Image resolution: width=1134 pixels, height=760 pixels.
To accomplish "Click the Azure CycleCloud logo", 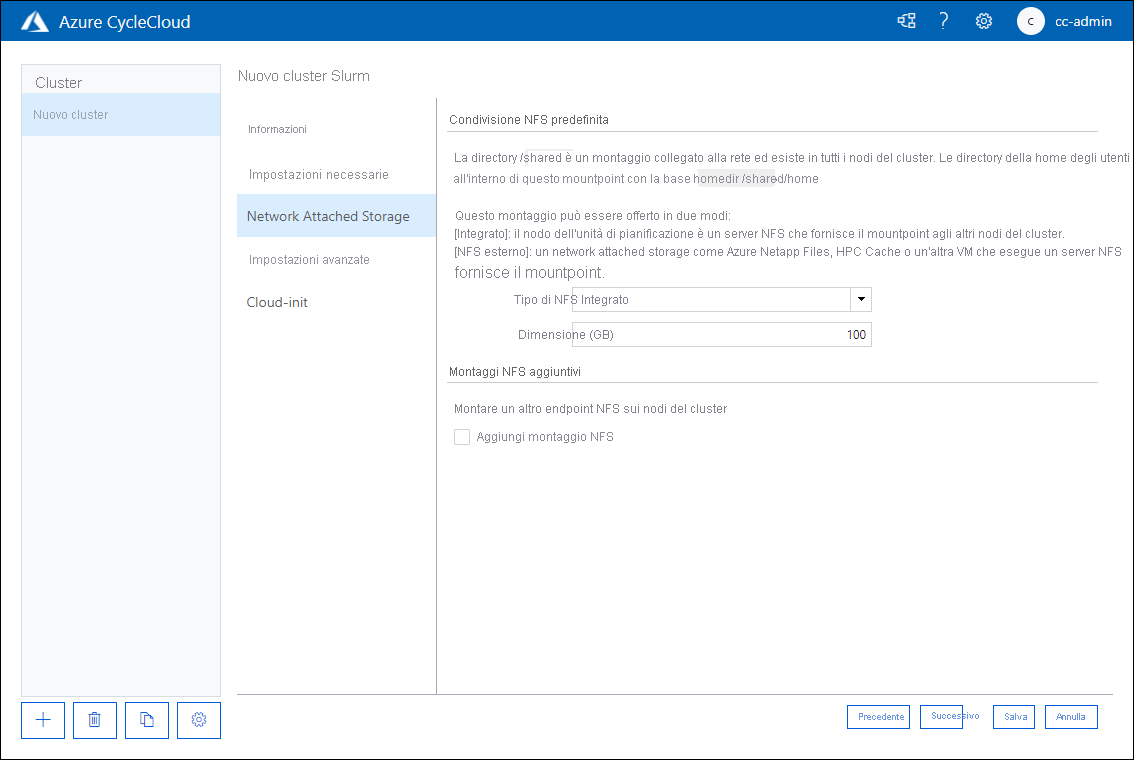I will [x=35, y=20].
